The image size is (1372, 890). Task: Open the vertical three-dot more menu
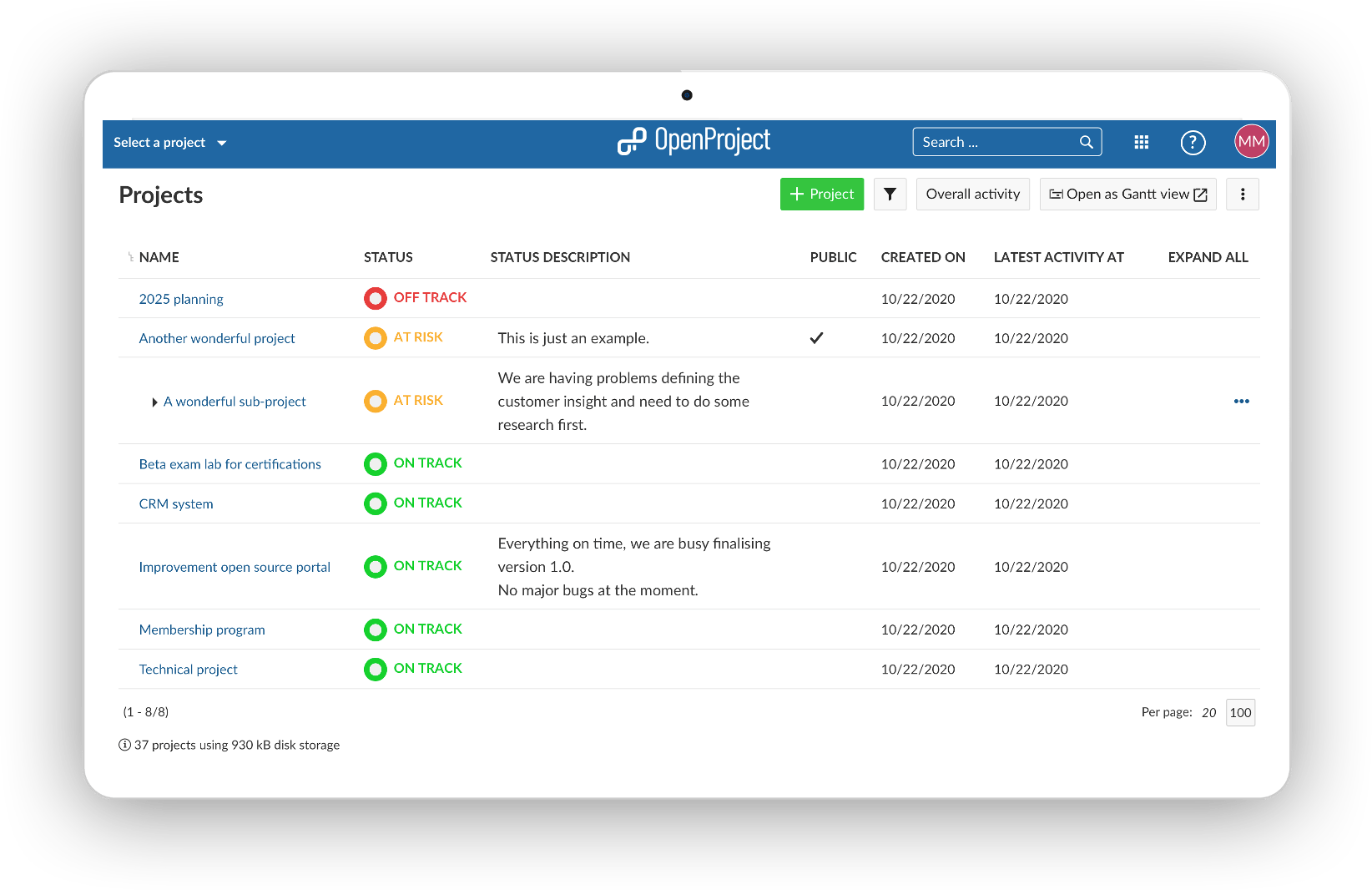point(1242,195)
